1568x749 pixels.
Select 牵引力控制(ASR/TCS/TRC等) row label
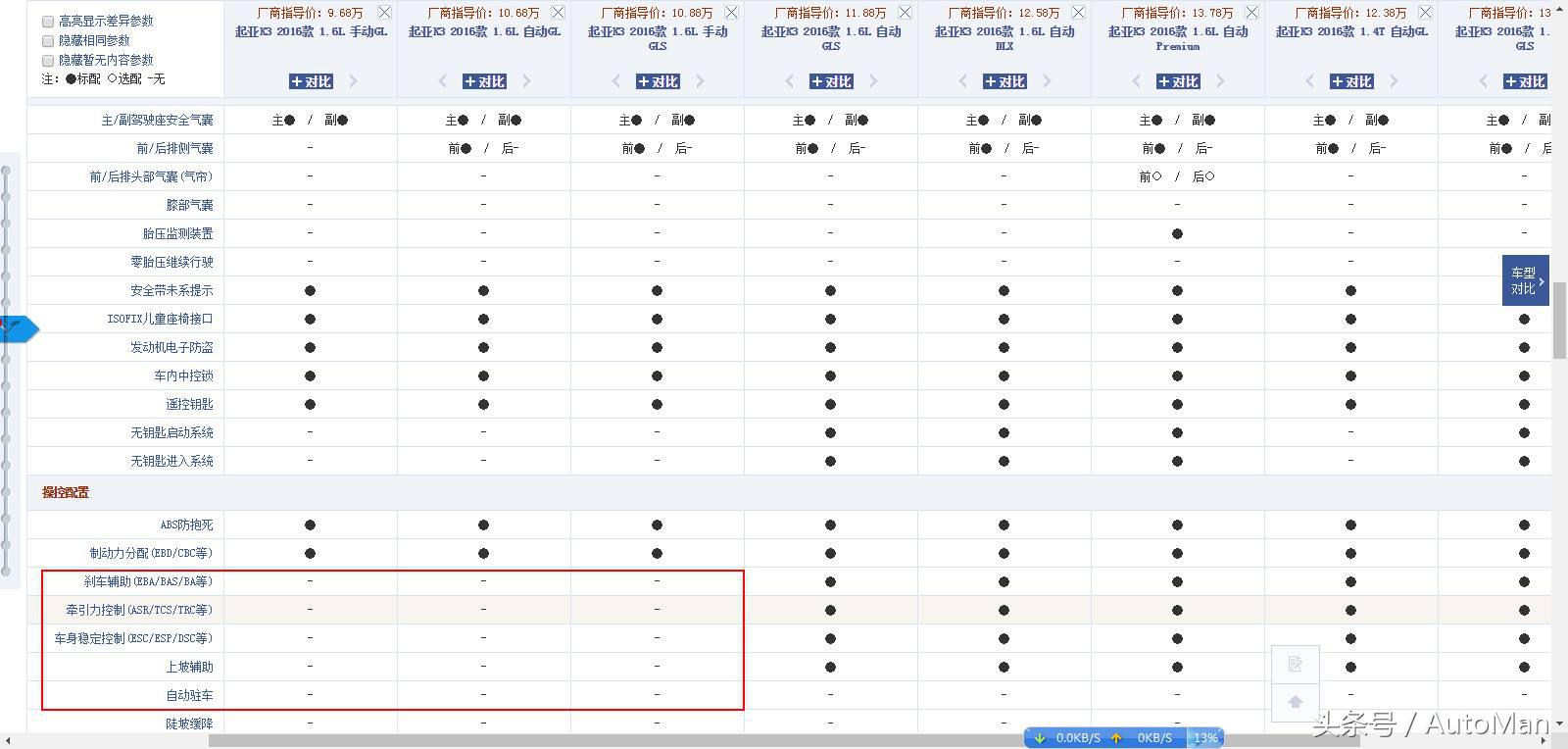tap(139, 610)
